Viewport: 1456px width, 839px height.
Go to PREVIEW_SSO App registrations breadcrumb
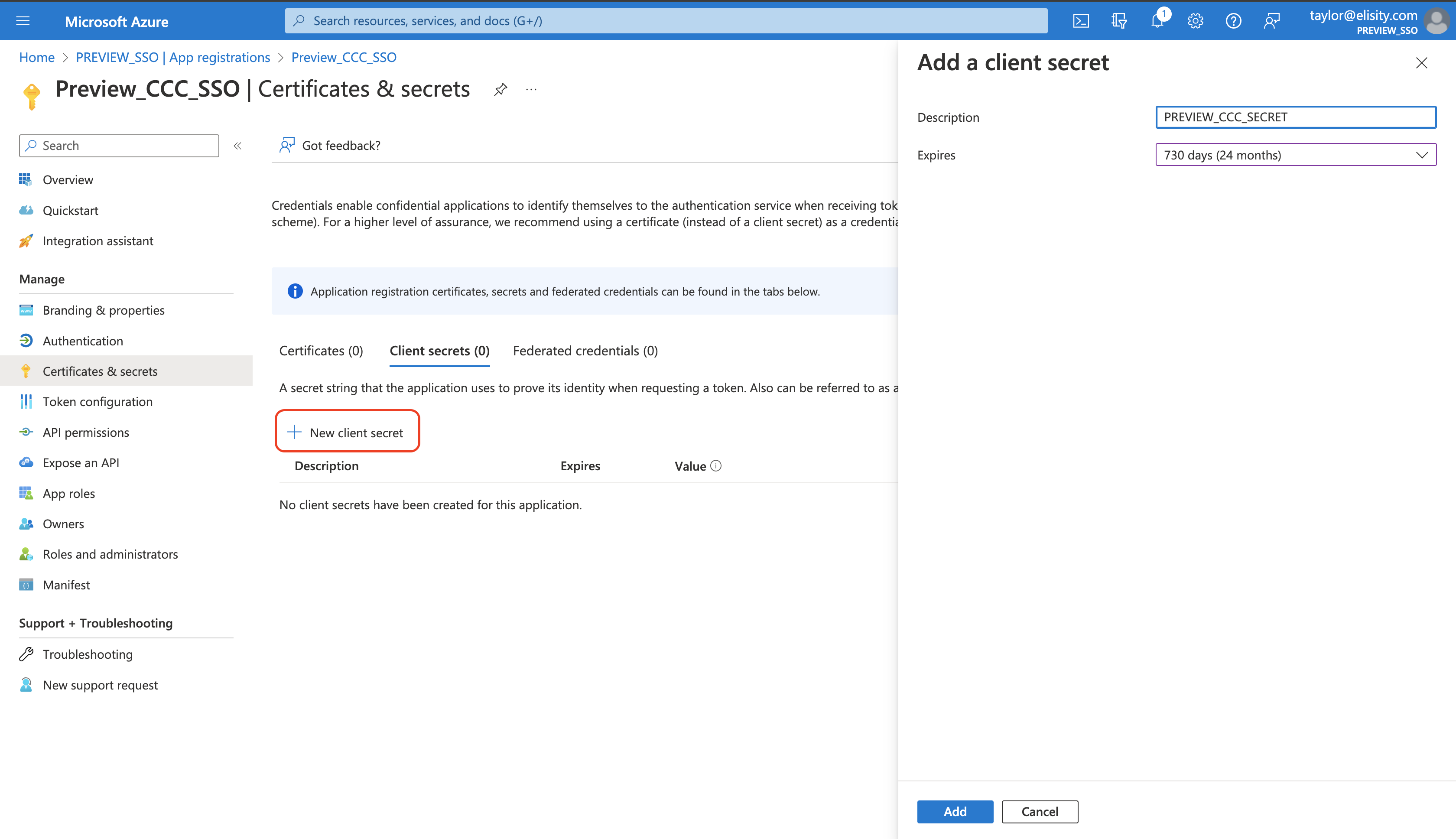(x=173, y=57)
